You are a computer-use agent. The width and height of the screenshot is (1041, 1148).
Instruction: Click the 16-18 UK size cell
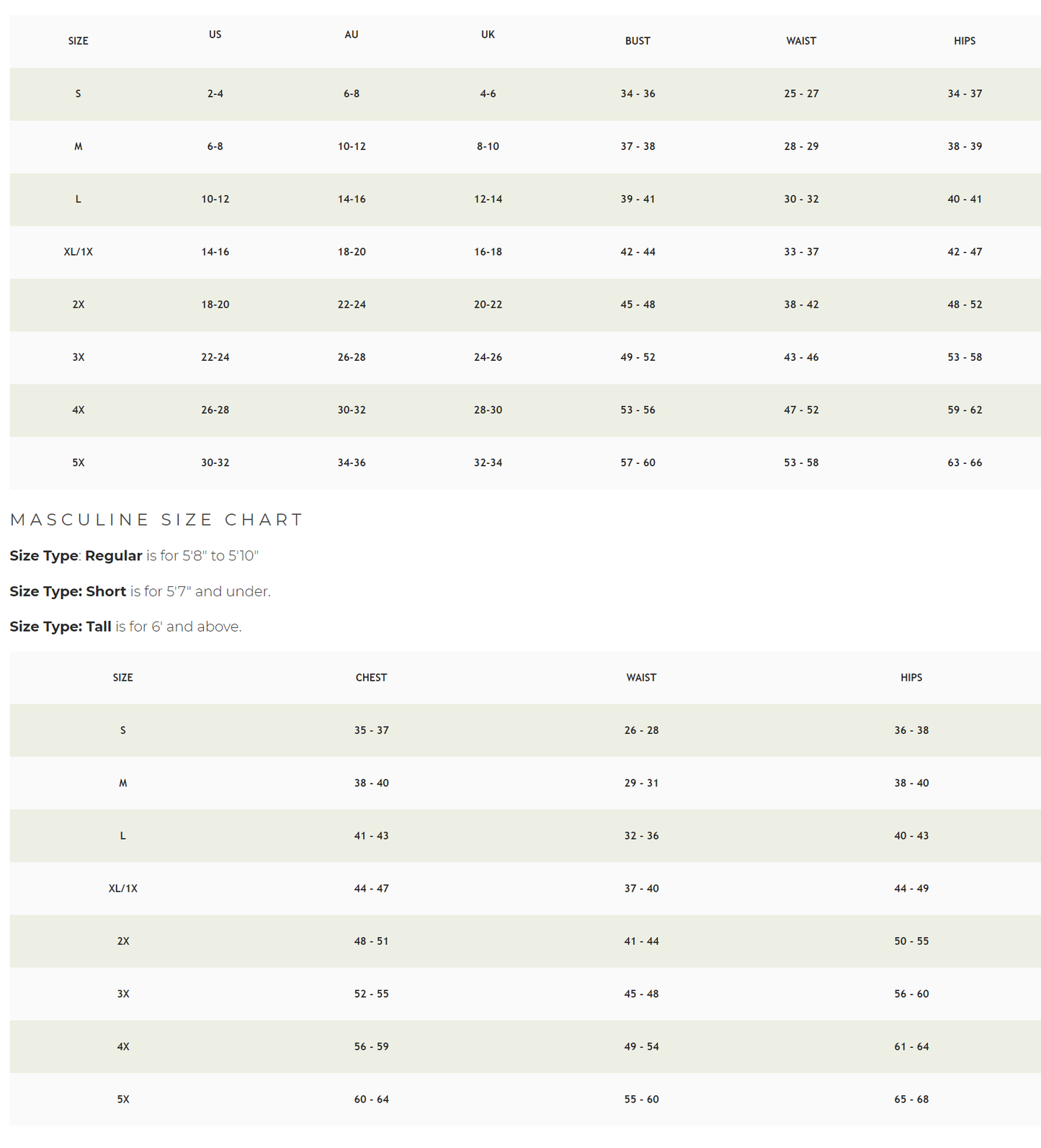488,252
